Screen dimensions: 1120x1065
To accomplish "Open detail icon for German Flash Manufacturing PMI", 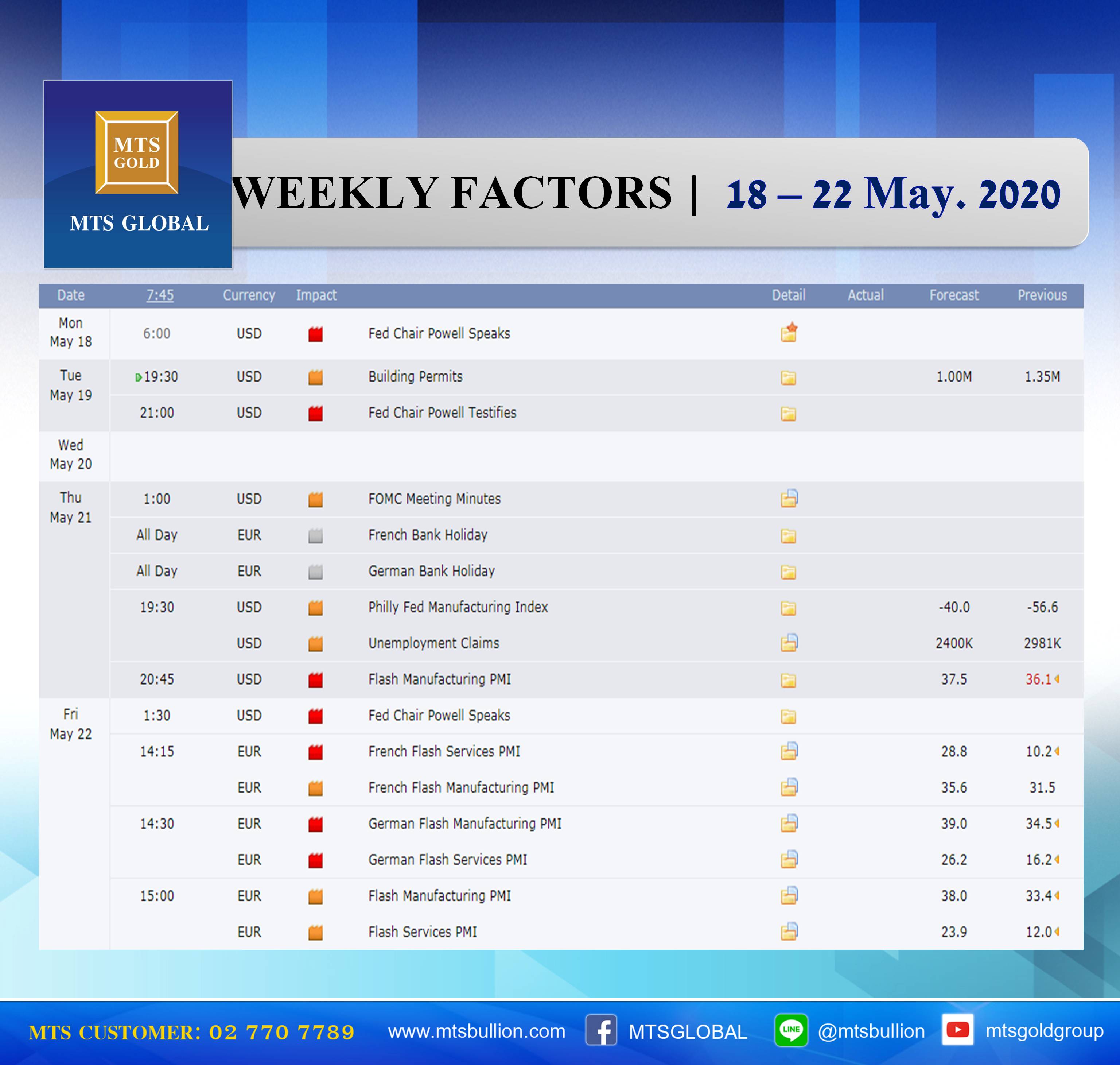I will 789,823.
